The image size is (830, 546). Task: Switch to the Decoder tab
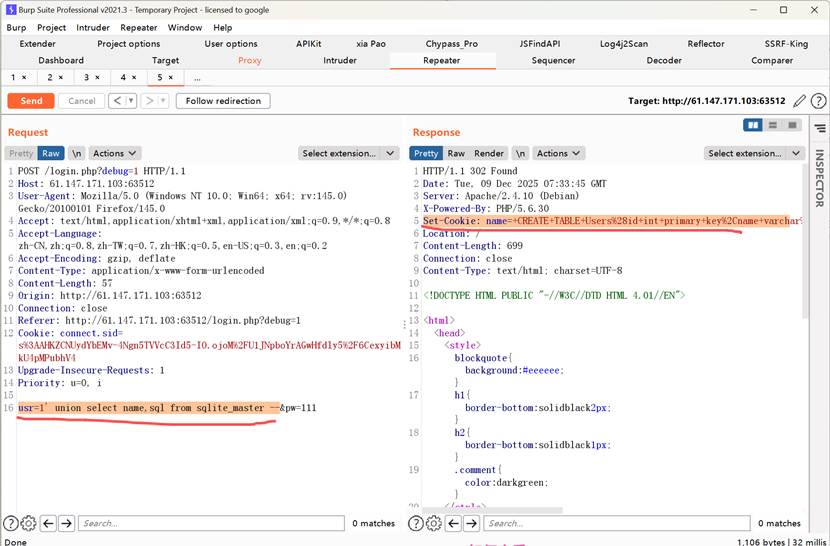[664, 60]
